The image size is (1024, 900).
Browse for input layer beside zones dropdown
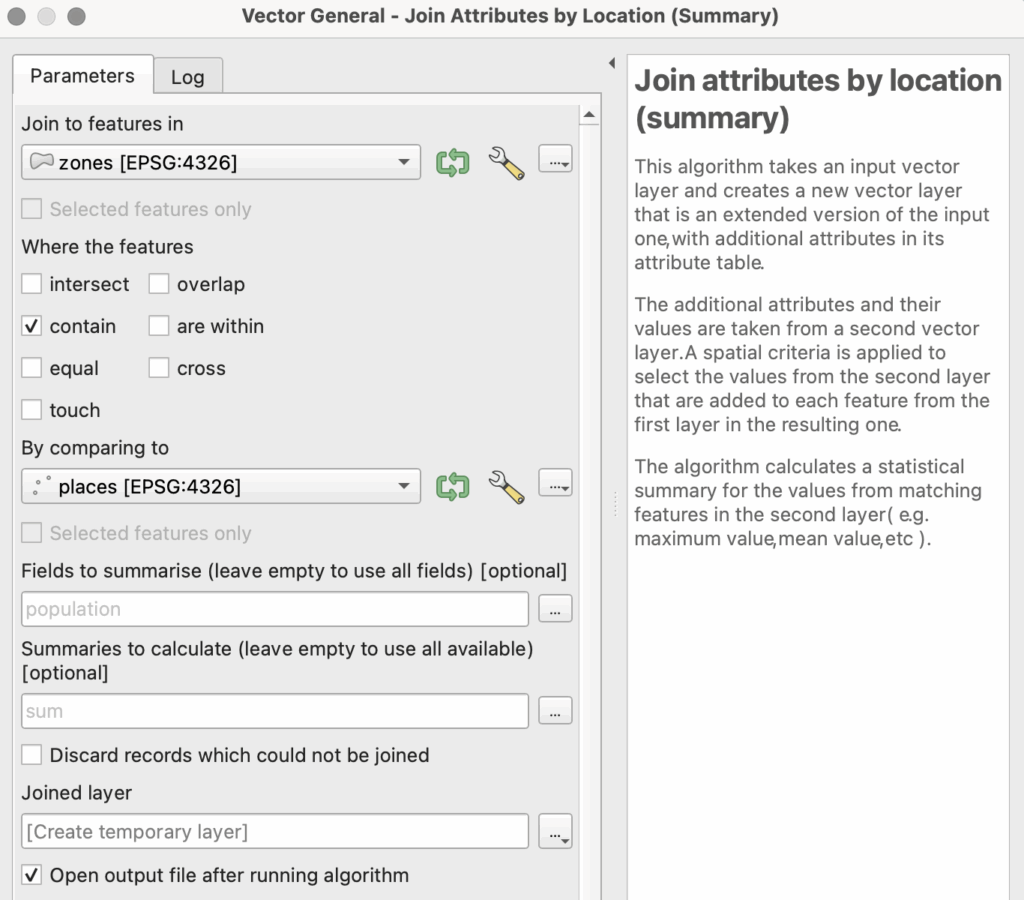coord(555,161)
